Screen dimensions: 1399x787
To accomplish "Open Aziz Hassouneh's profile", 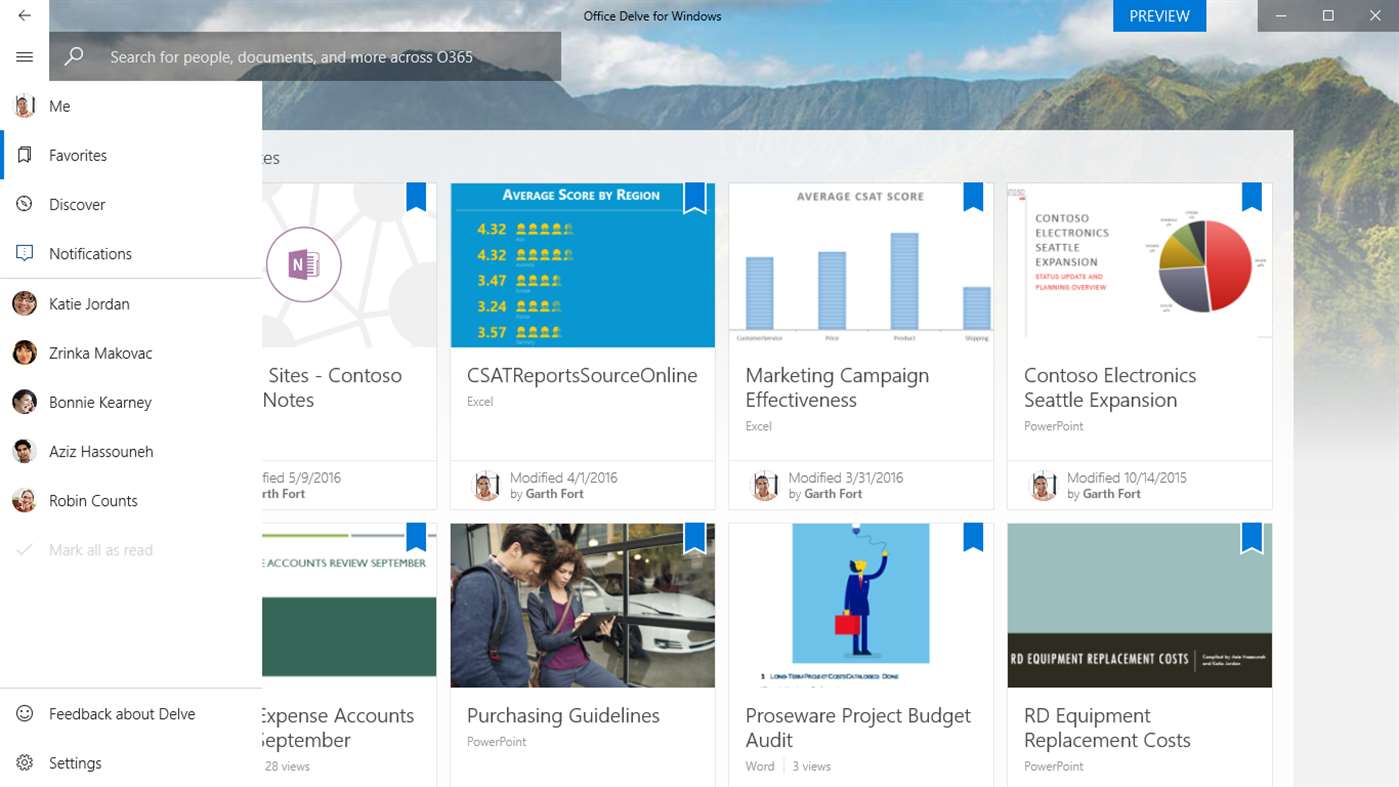I will (x=131, y=451).
